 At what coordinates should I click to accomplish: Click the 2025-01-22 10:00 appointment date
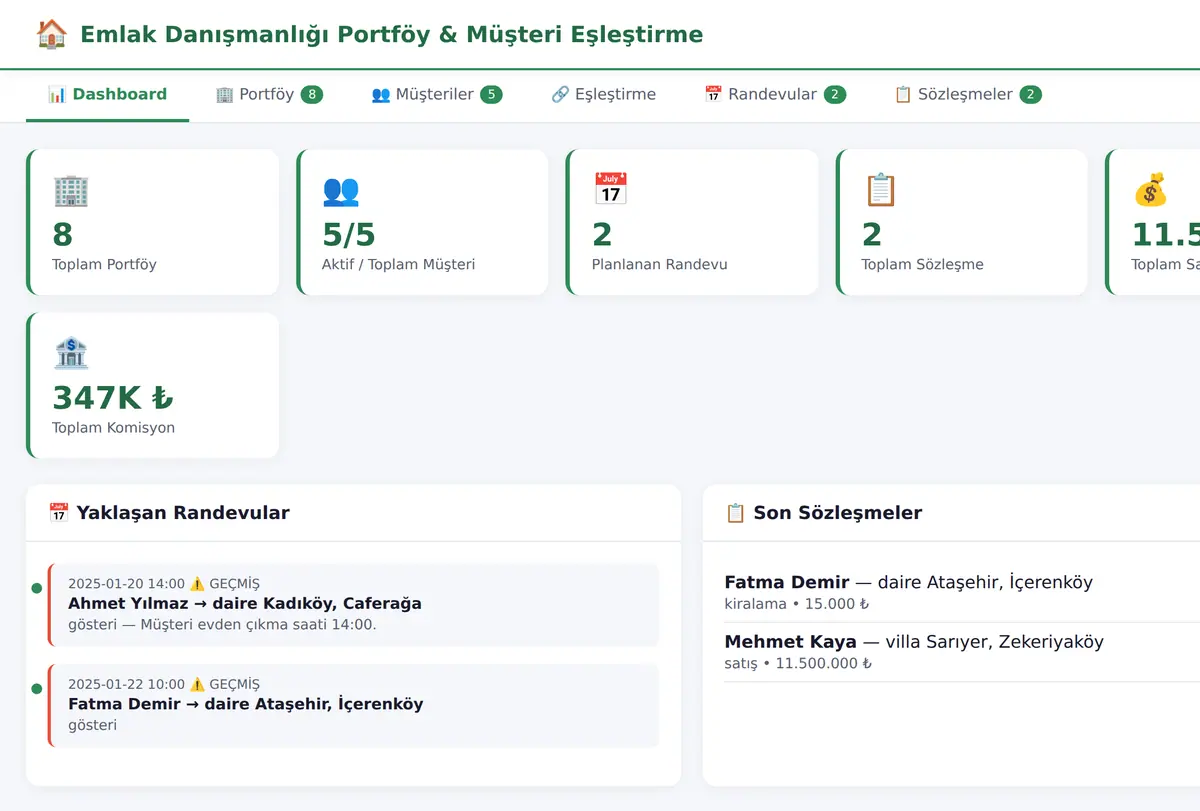click(127, 684)
